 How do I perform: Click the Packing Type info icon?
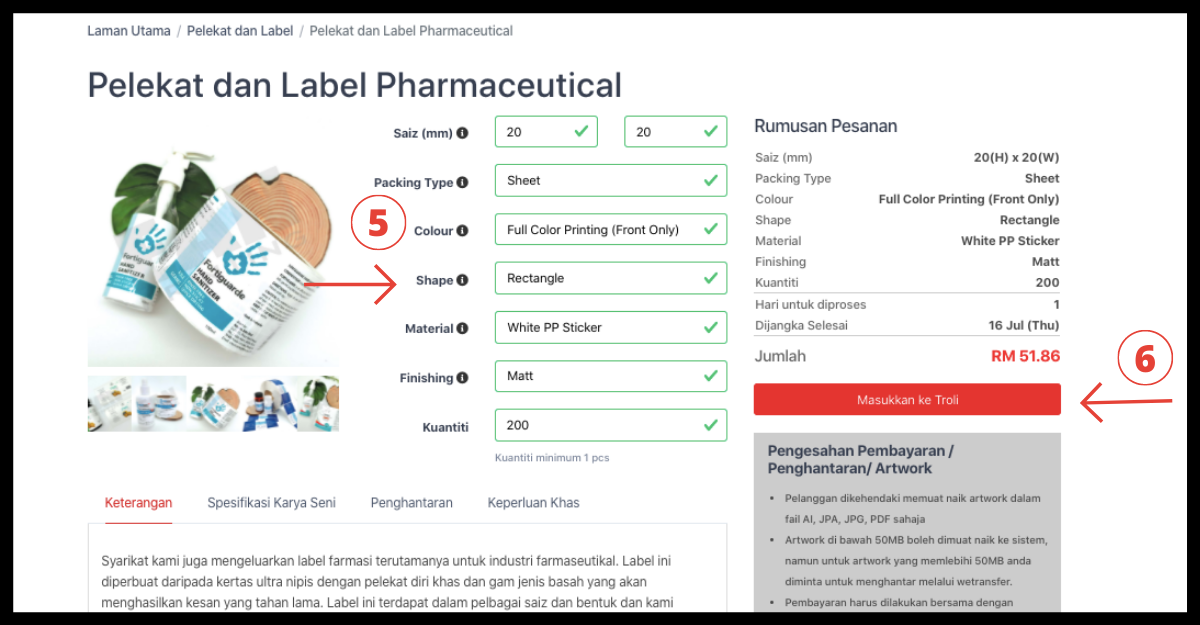coord(462,183)
